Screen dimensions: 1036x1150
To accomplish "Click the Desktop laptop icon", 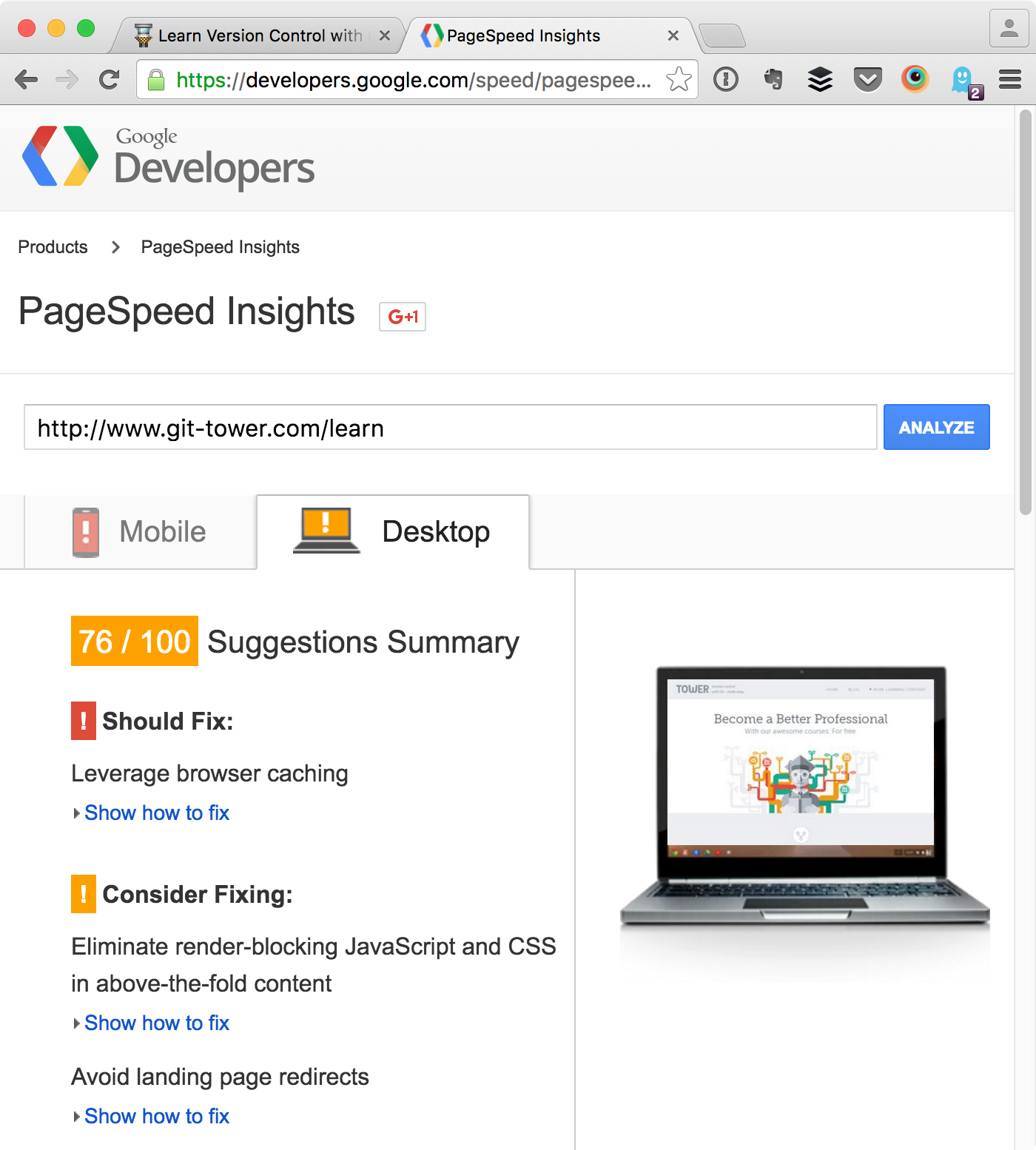I will pos(326,530).
